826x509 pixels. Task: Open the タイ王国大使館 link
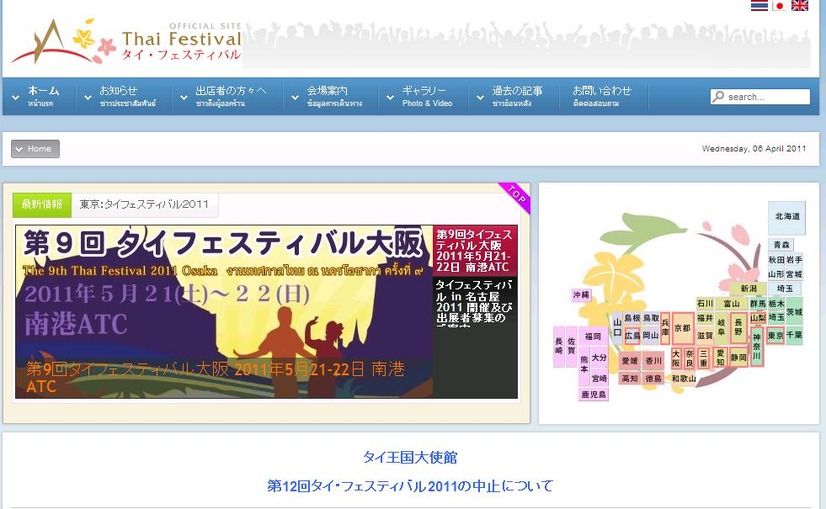tap(410, 457)
